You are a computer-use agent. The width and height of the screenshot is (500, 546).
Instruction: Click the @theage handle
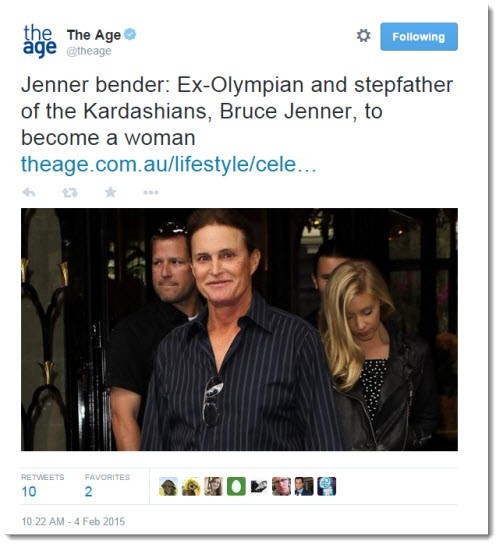click(x=89, y=51)
